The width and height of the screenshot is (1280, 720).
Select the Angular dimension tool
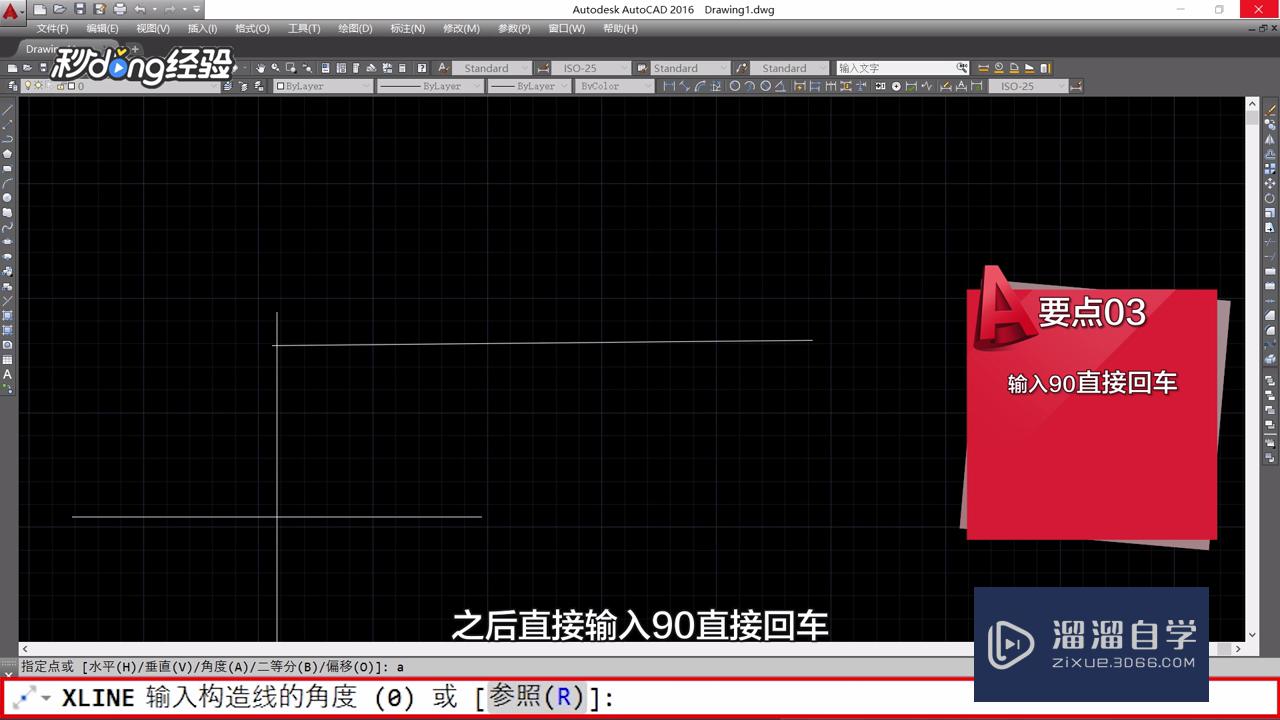pos(781,86)
